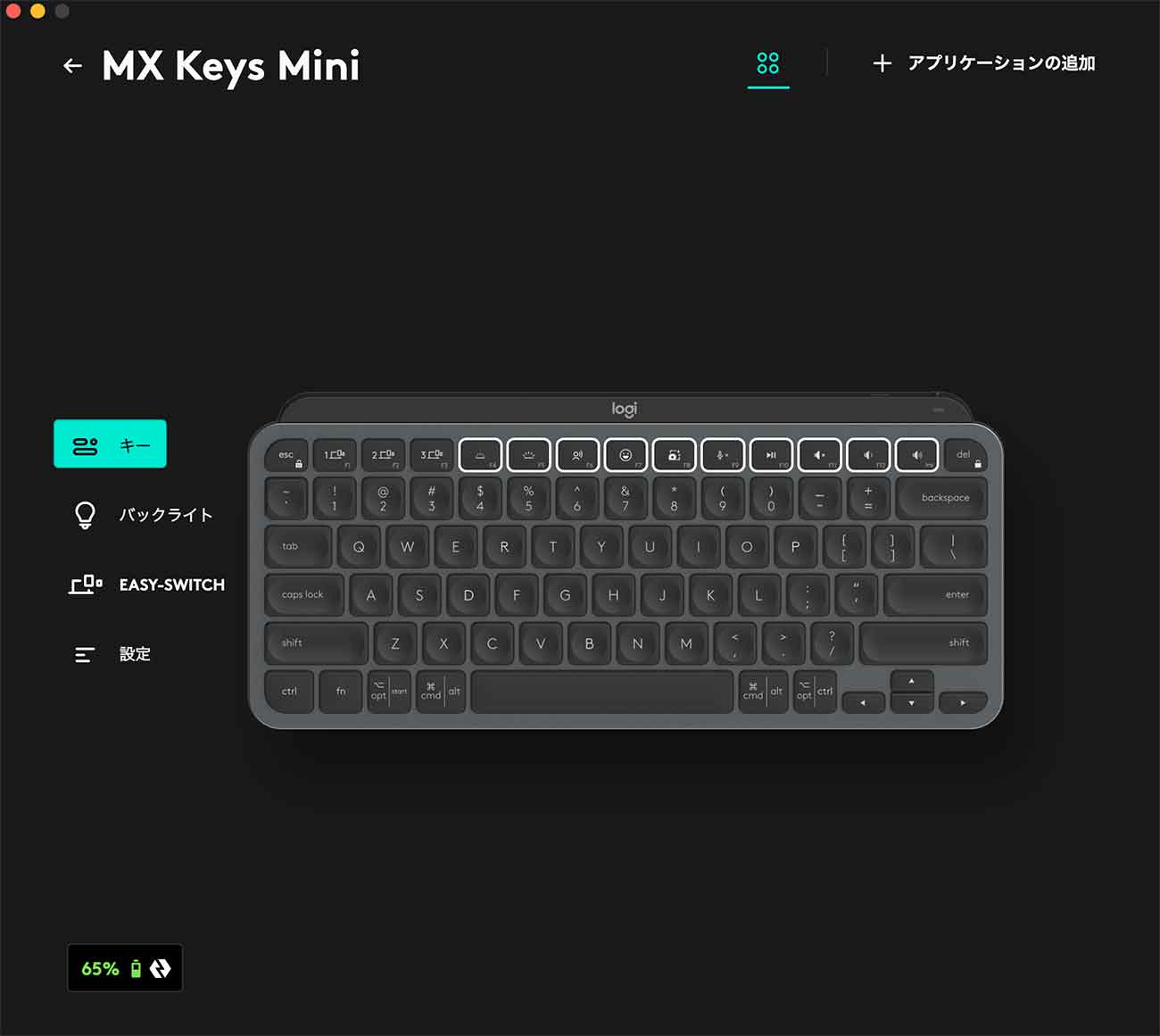Select the backlight decrease F4 key
1160x1036 pixels.
pos(480,455)
